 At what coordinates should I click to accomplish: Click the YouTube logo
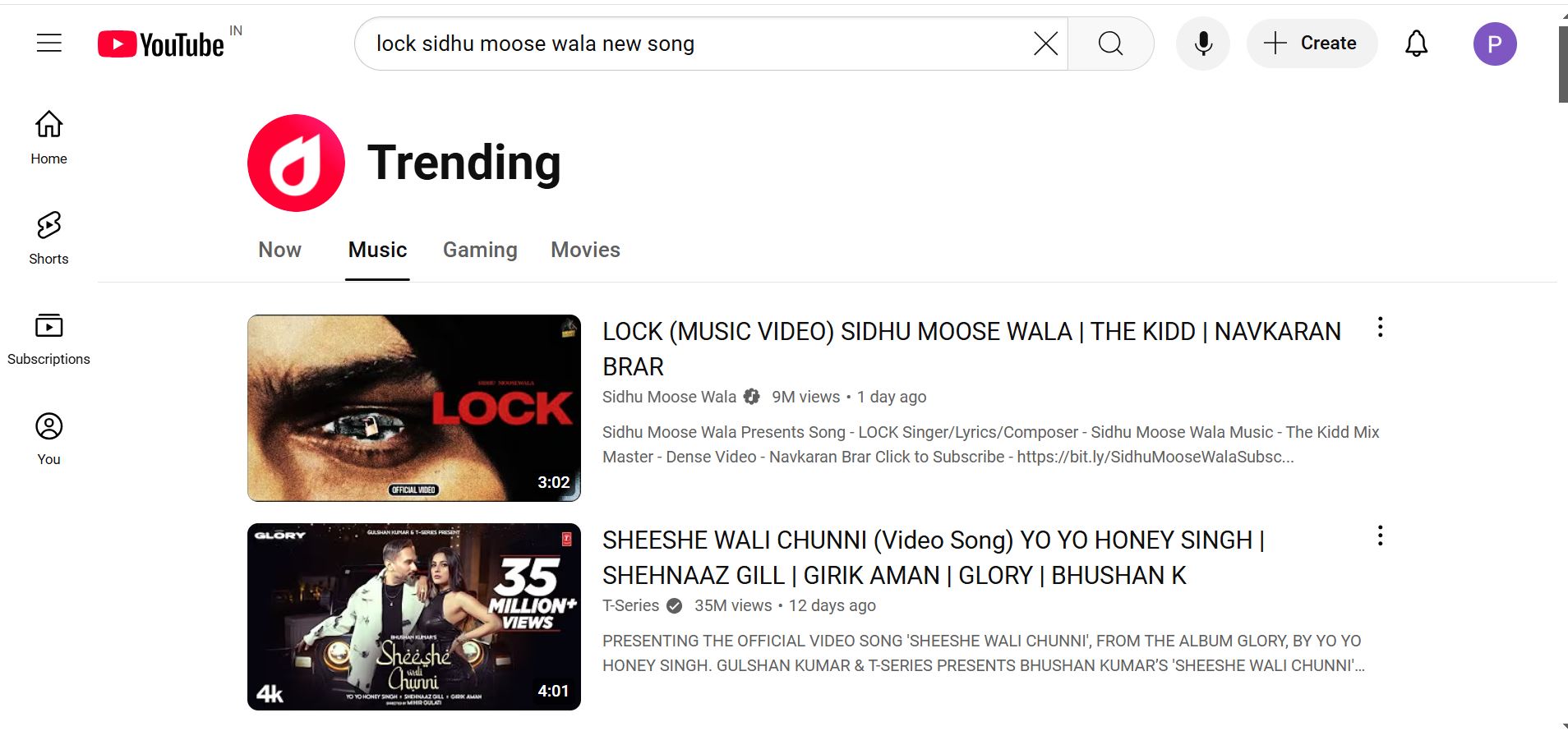point(161,44)
